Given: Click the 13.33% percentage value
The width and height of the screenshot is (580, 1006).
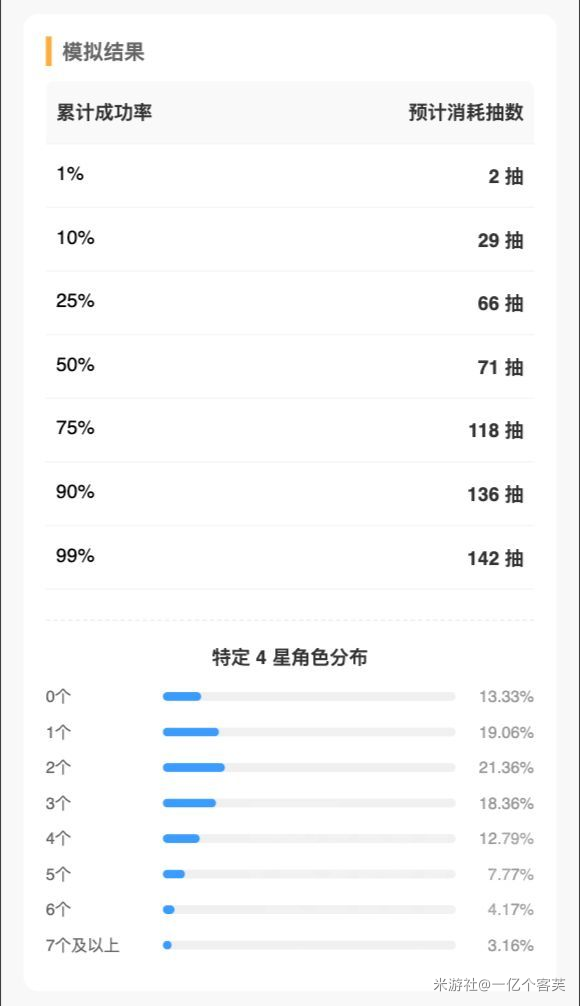Looking at the screenshot, I should (x=506, y=696).
